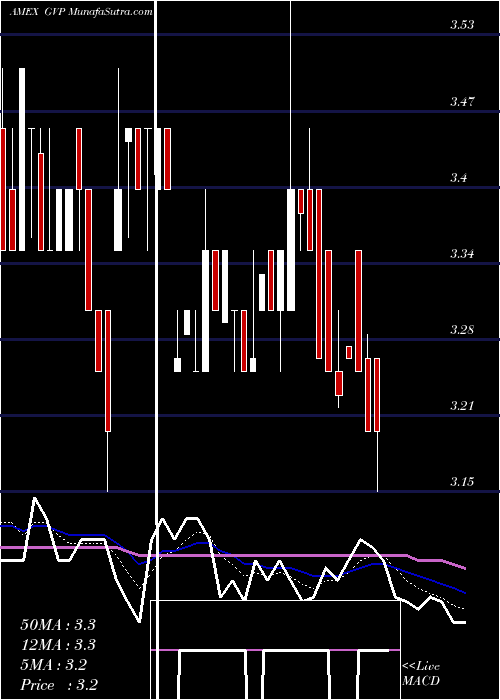This screenshot has width=500, height=700.
Task: Click the 3.21 price axis label
Action: [x=462, y=406]
